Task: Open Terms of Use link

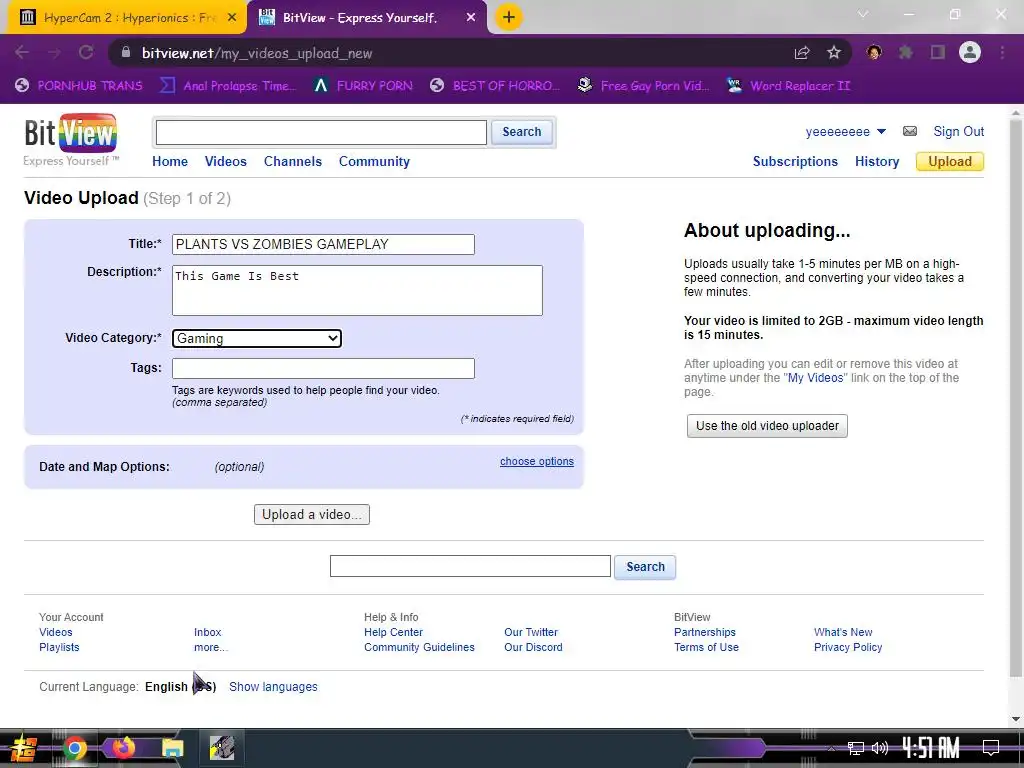Action: 706,647
